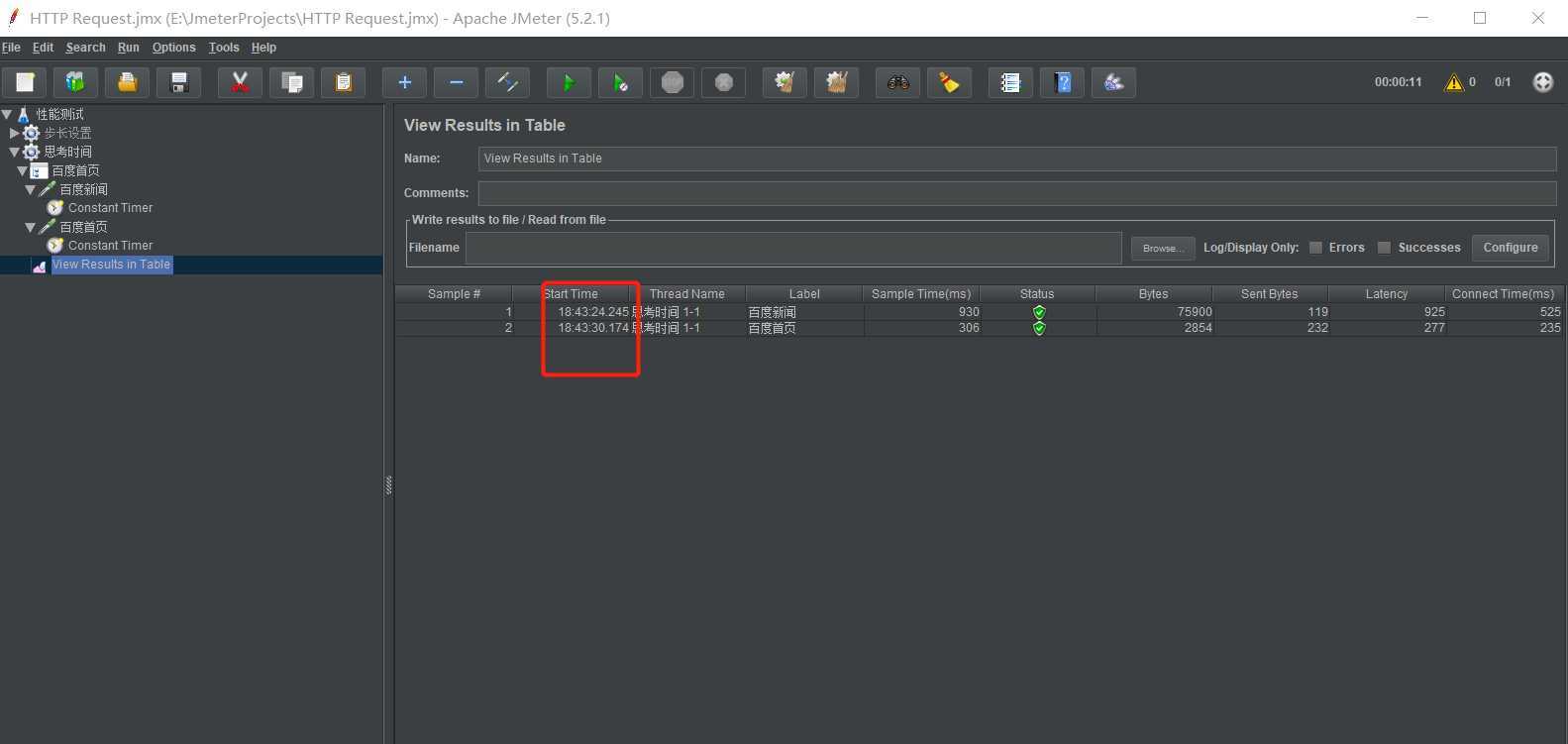The width and height of the screenshot is (1568, 744).
Task: Click the Configure button
Action: [1510, 248]
